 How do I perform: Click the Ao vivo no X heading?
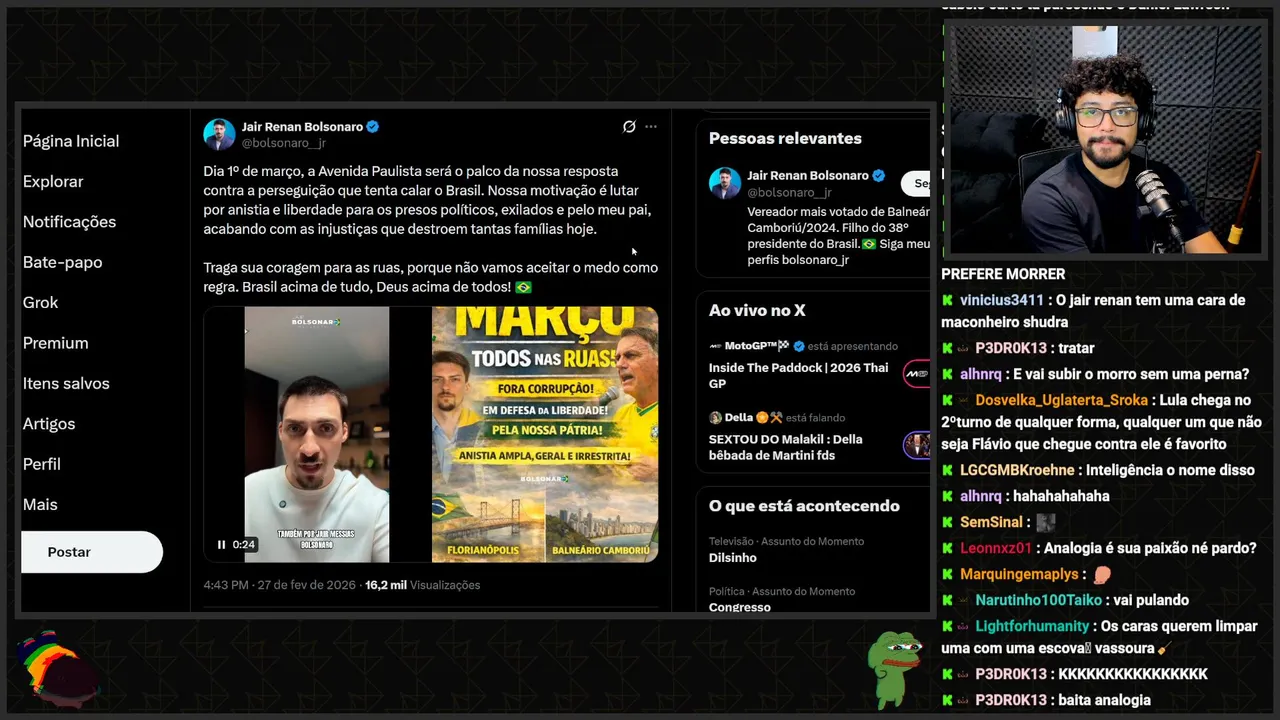click(x=757, y=311)
